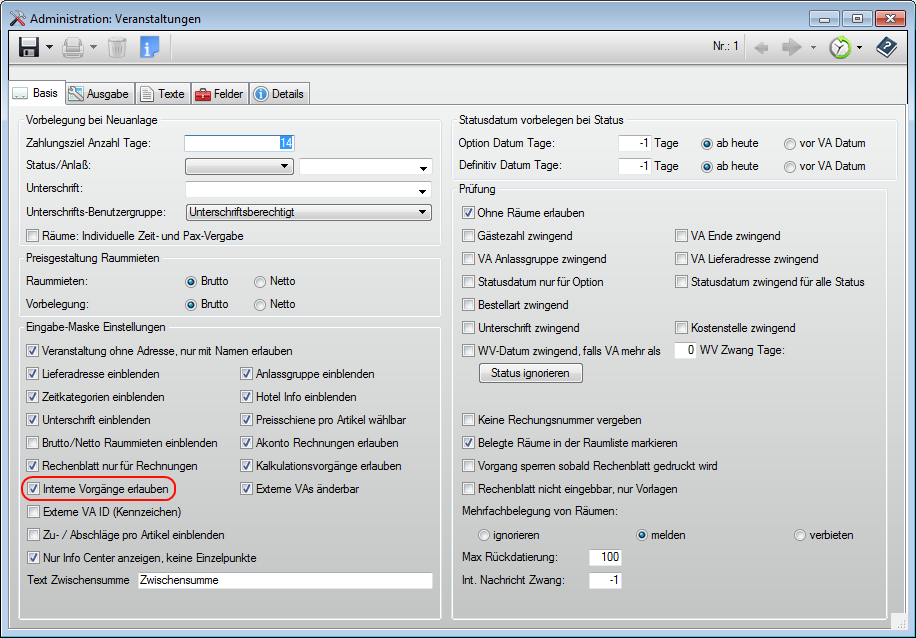This screenshot has width=916, height=638.
Task: Click the green clock history icon
Action: 840,47
